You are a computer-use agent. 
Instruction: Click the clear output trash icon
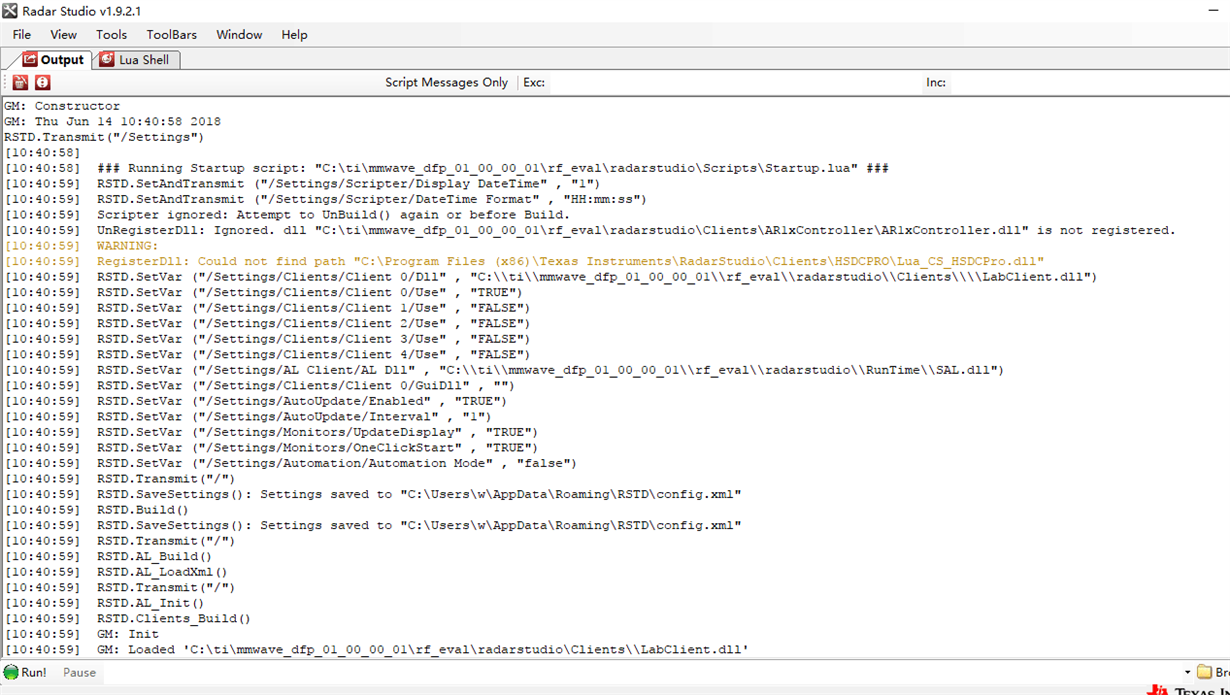[x=20, y=83]
